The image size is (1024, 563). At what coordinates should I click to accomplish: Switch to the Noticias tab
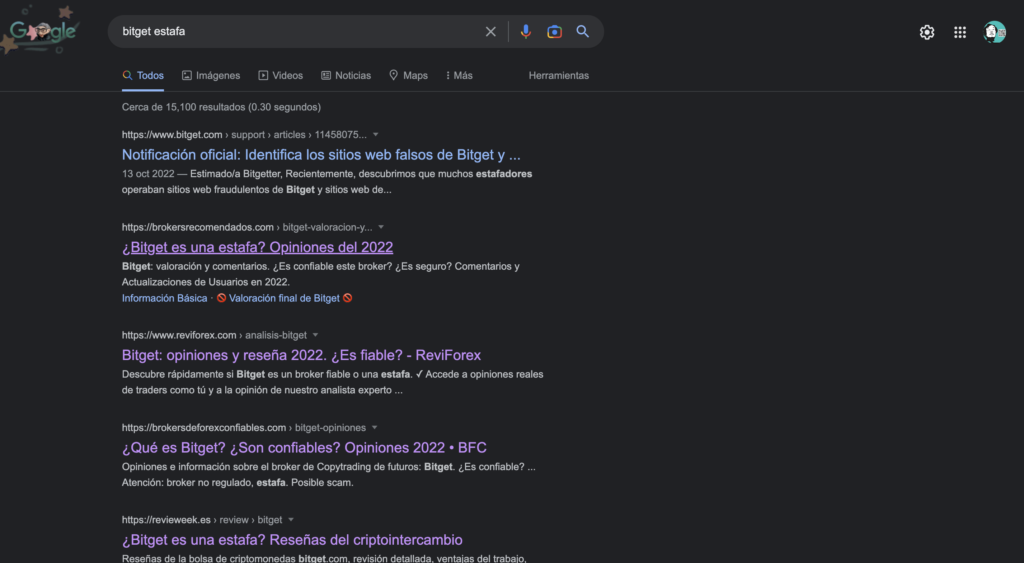(346, 76)
